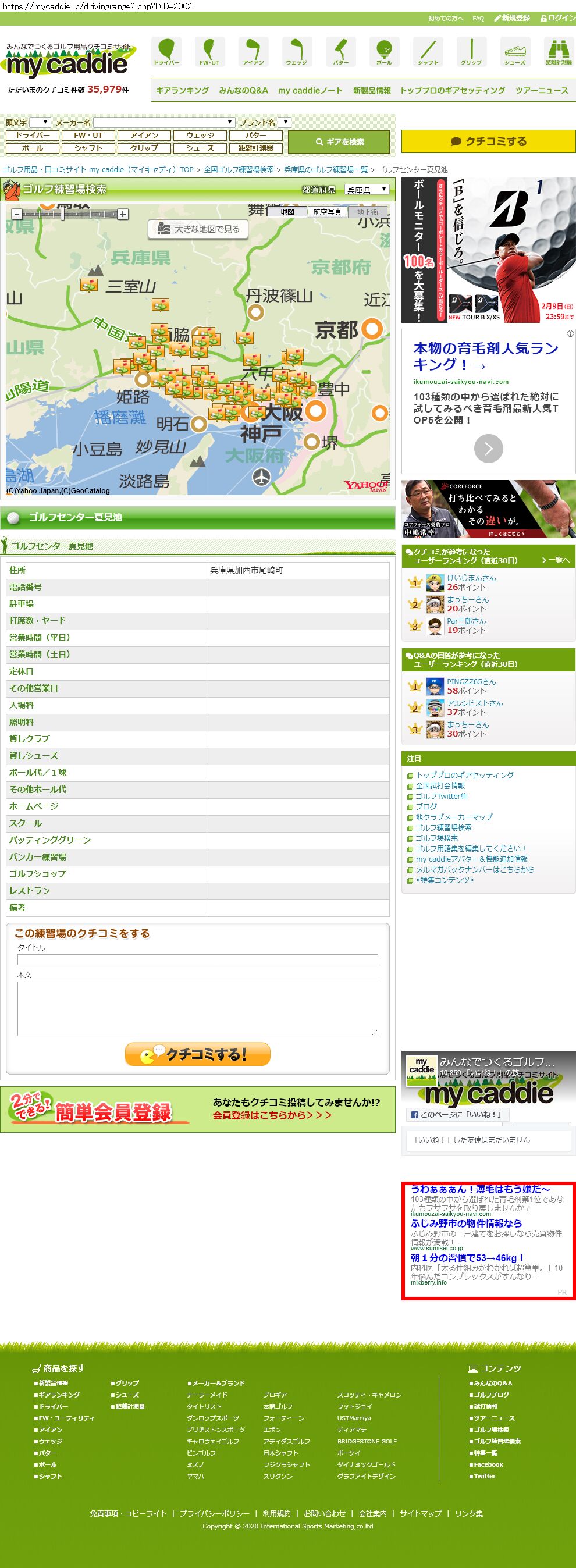Click the review タイトル input field
Screen dimensions: 576x1568
197,959
